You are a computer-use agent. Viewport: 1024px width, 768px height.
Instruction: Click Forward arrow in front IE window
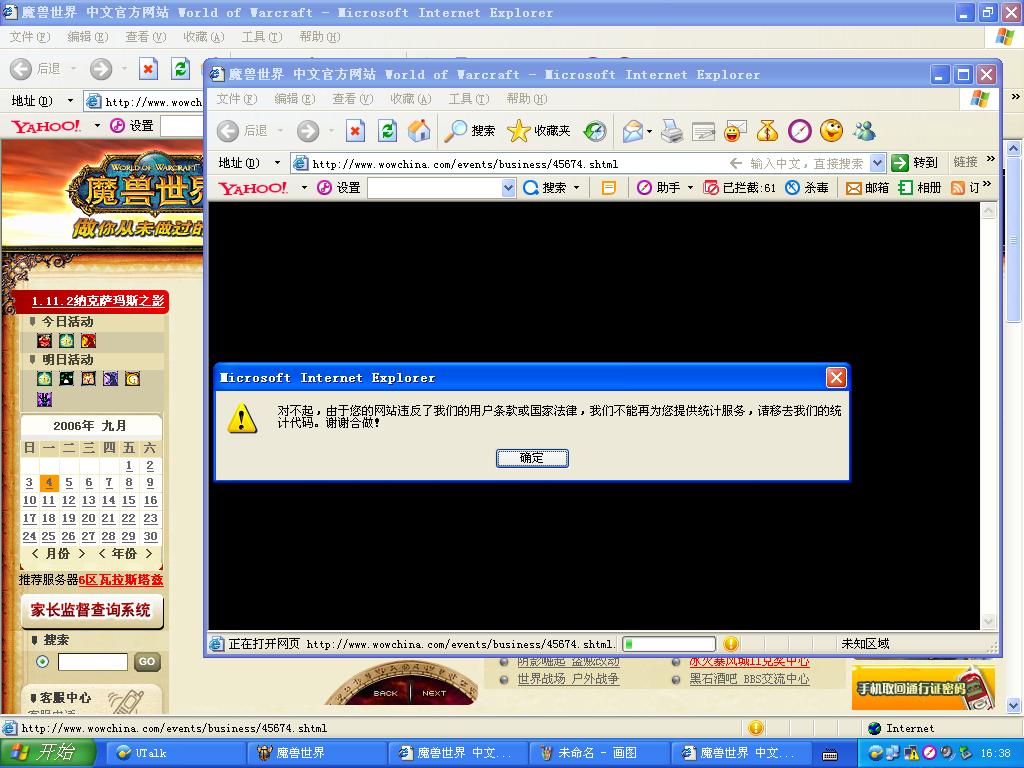308,131
